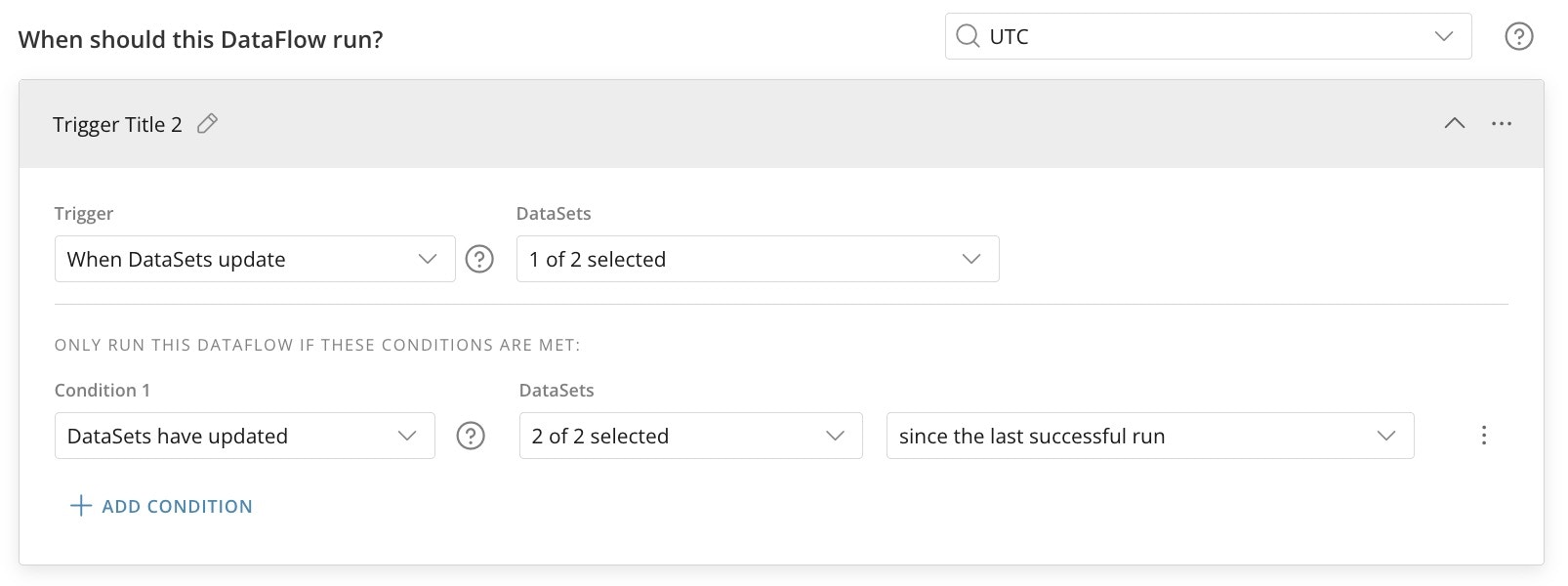The height and width of the screenshot is (586, 1568).
Task: Click the pencil icon to rename trigger
Action: pyautogui.click(x=207, y=124)
